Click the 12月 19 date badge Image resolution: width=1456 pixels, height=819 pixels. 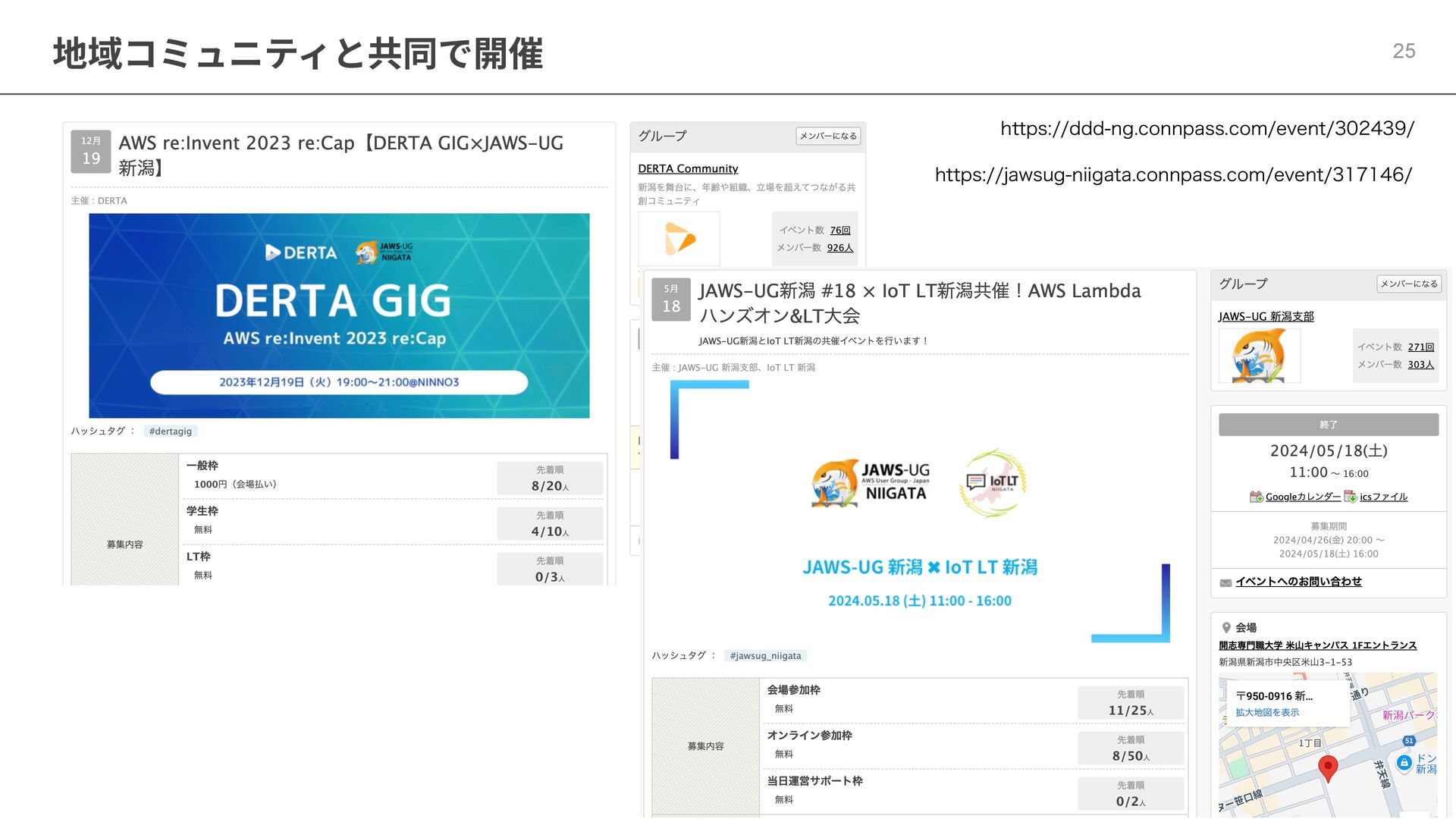91,151
